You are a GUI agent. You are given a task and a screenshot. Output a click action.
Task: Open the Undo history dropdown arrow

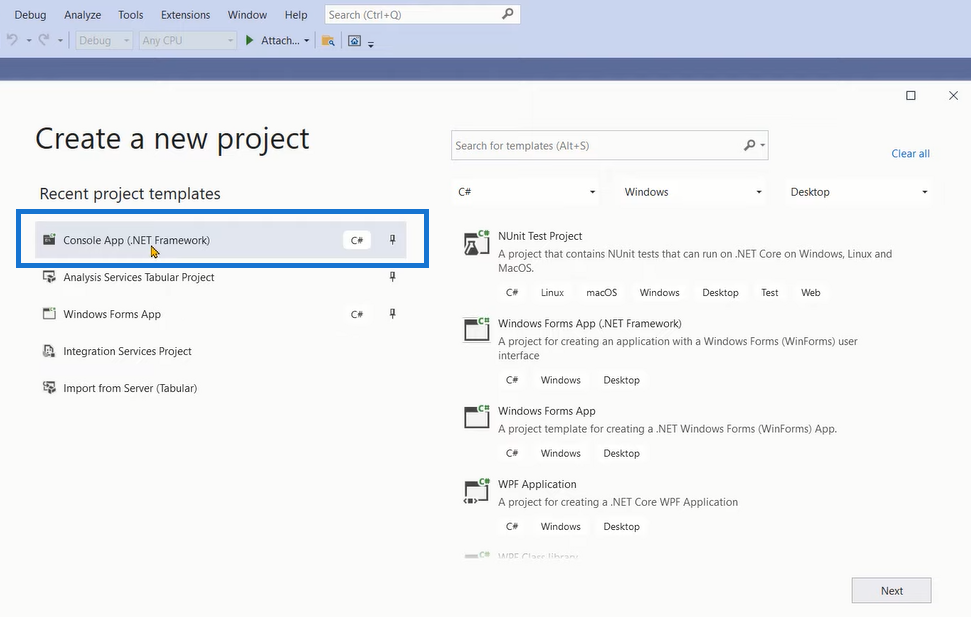pos(28,40)
